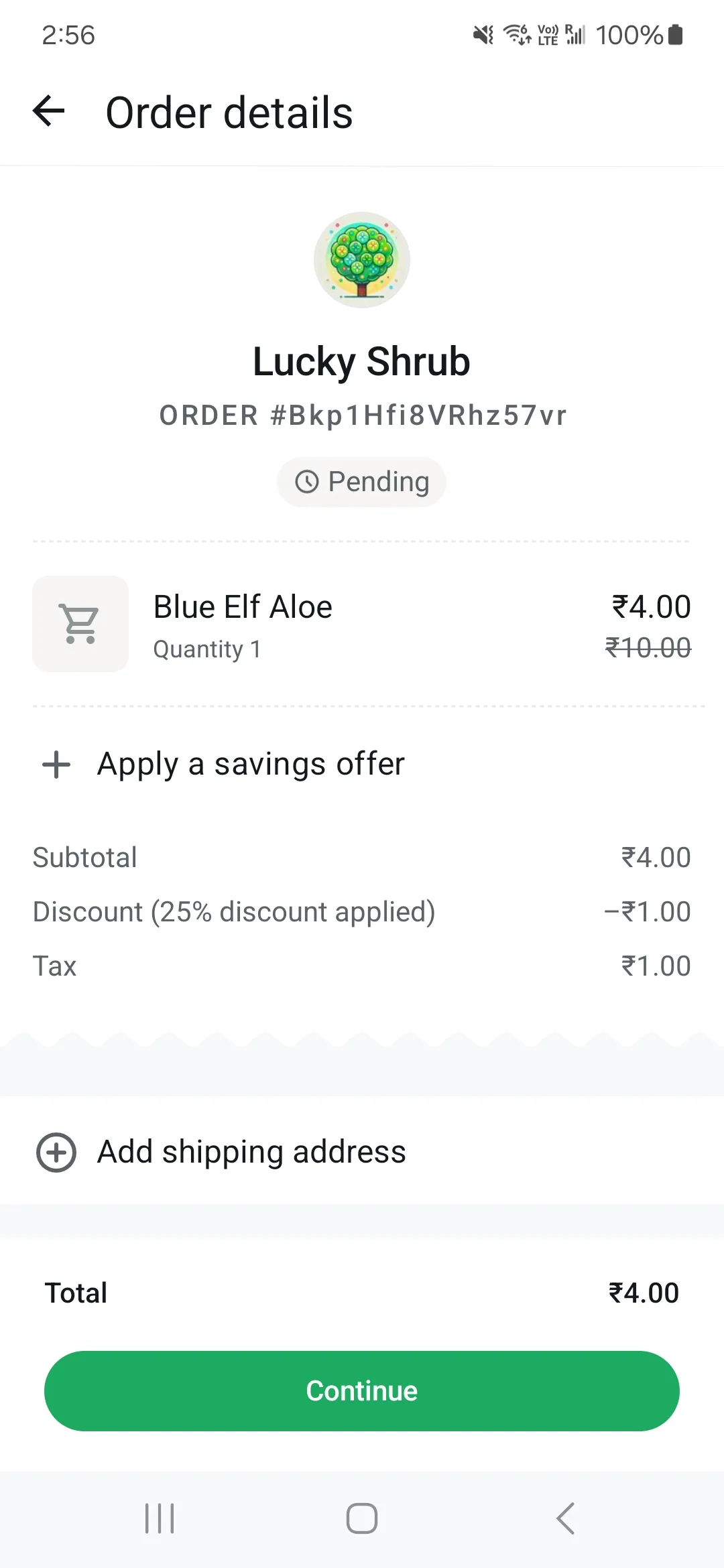This screenshot has width=724, height=1568.
Task: Tap the back arrow in header
Action: pyautogui.click(x=49, y=111)
